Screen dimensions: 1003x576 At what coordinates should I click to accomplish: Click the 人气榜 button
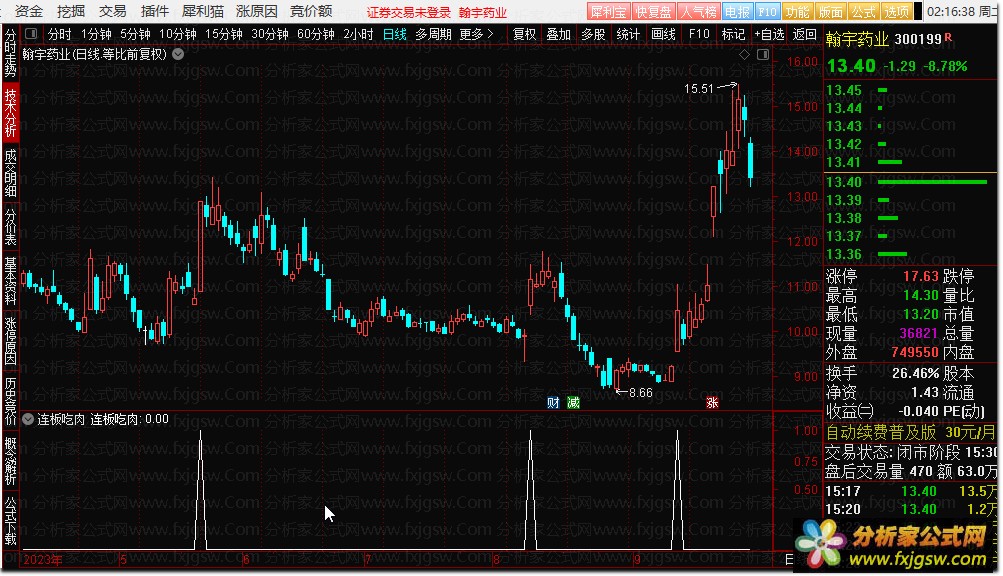coord(698,12)
